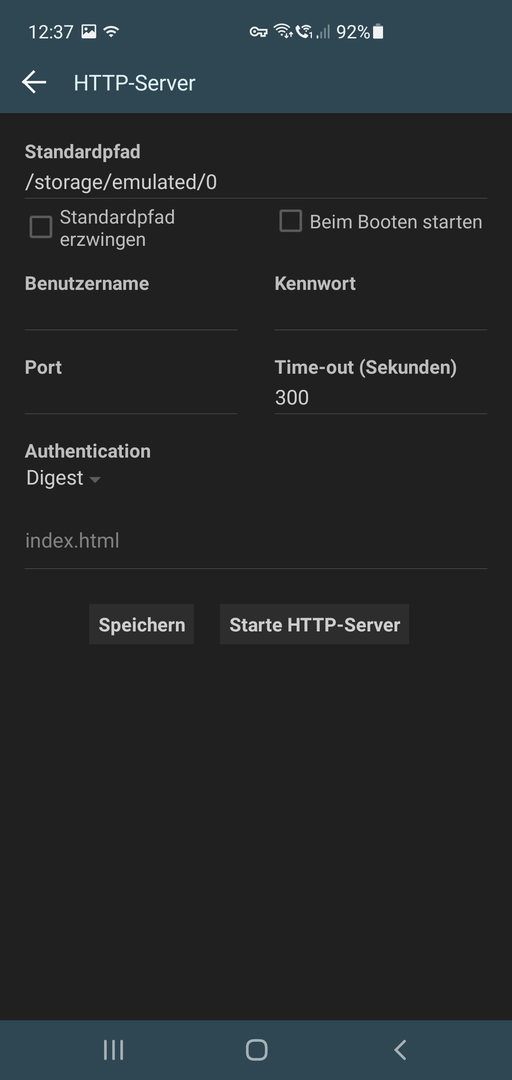Viewport: 512px width, 1080px height.
Task: Start server with Starte HTTP-Server button
Action: point(314,625)
